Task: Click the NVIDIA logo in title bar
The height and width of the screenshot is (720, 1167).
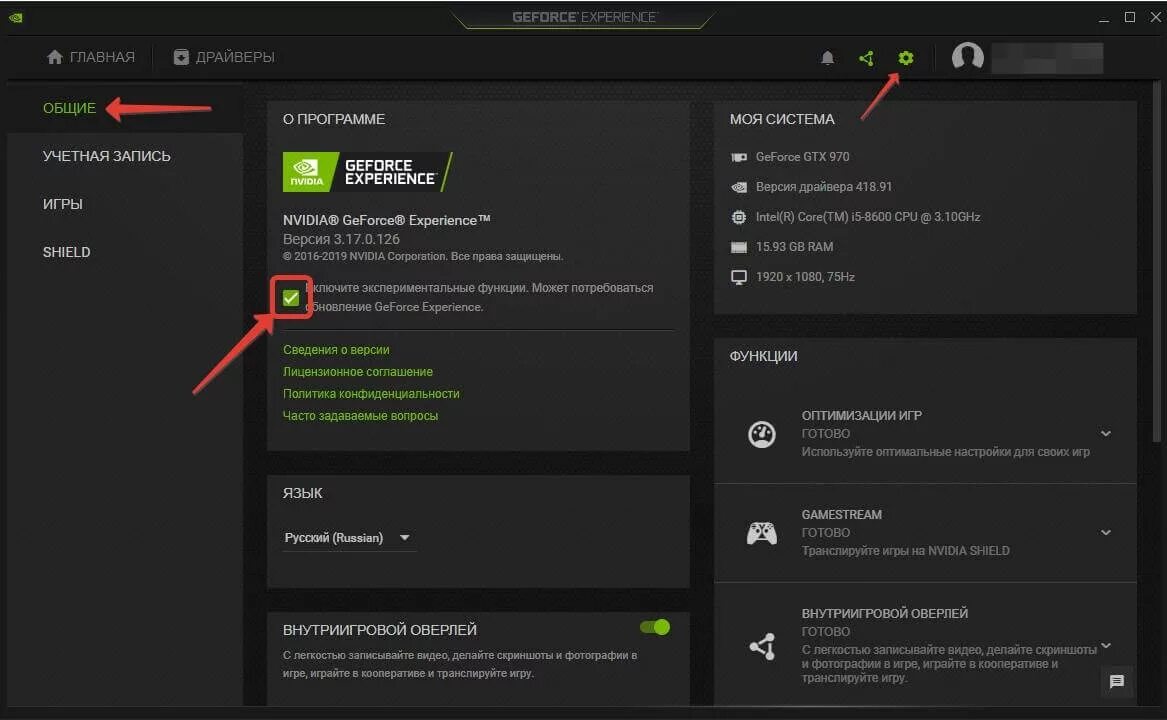Action: (16, 17)
